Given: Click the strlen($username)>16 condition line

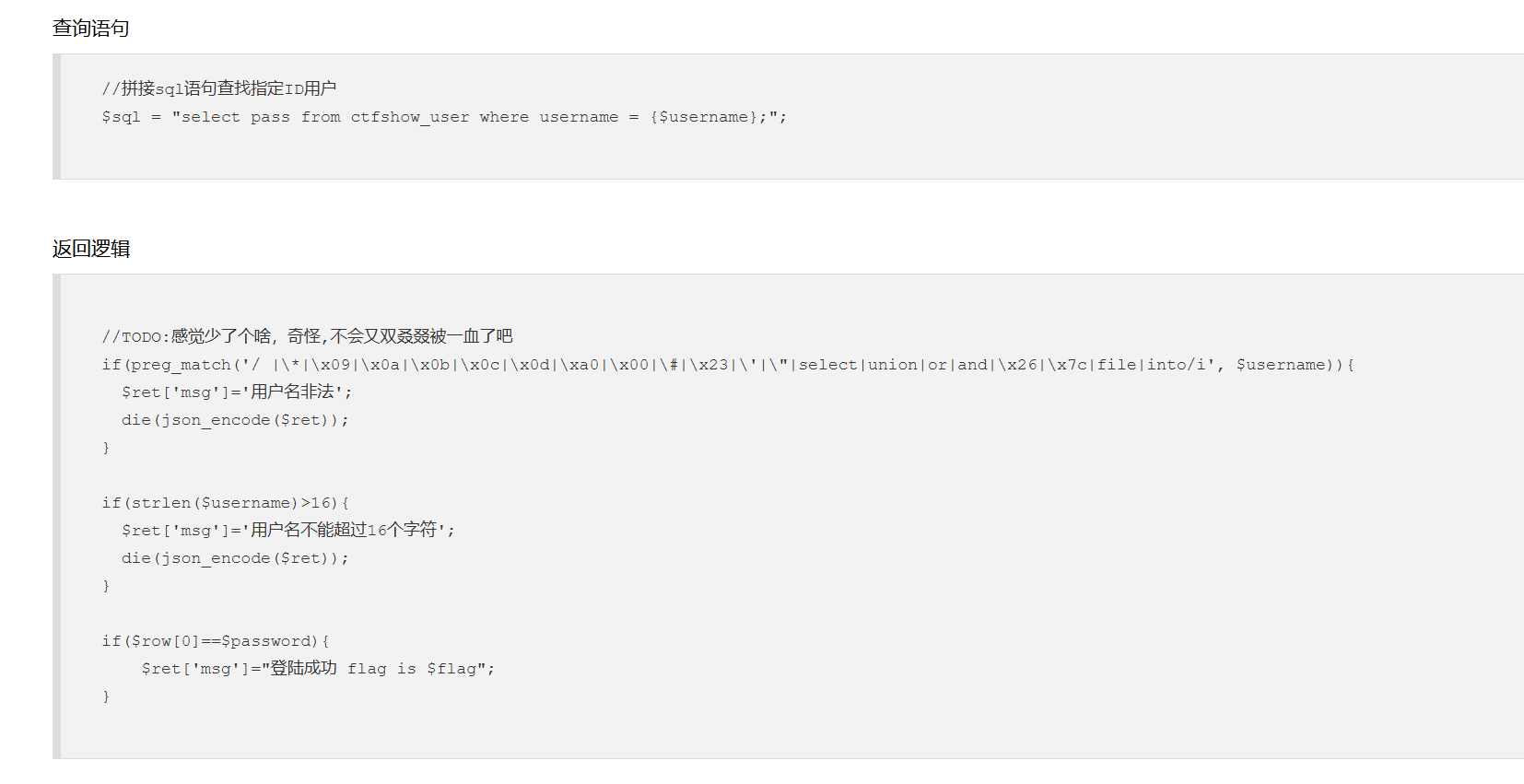Looking at the screenshot, I should pos(226,503).
